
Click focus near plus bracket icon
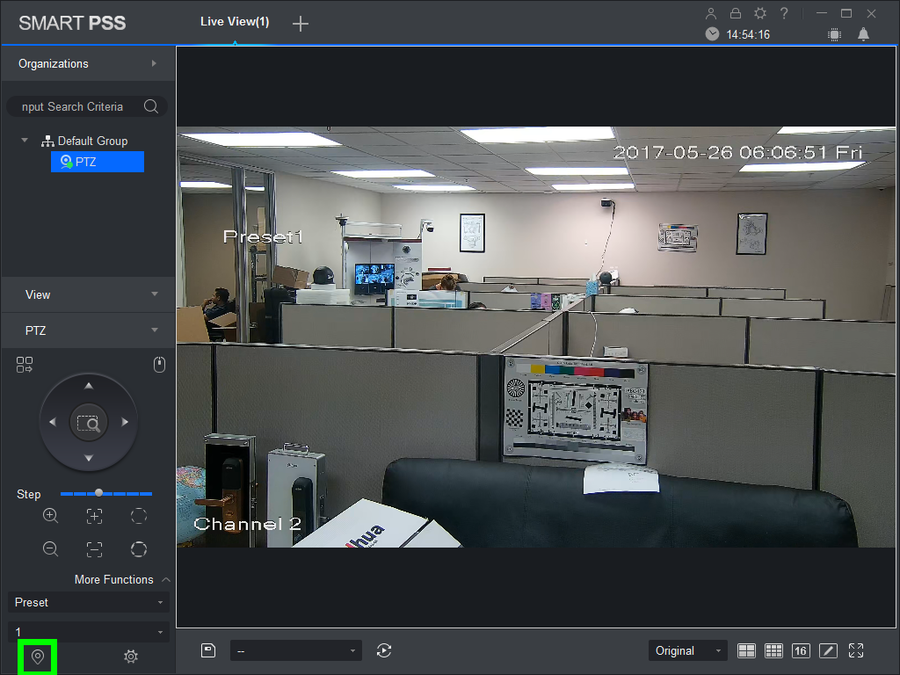[95, 516]
